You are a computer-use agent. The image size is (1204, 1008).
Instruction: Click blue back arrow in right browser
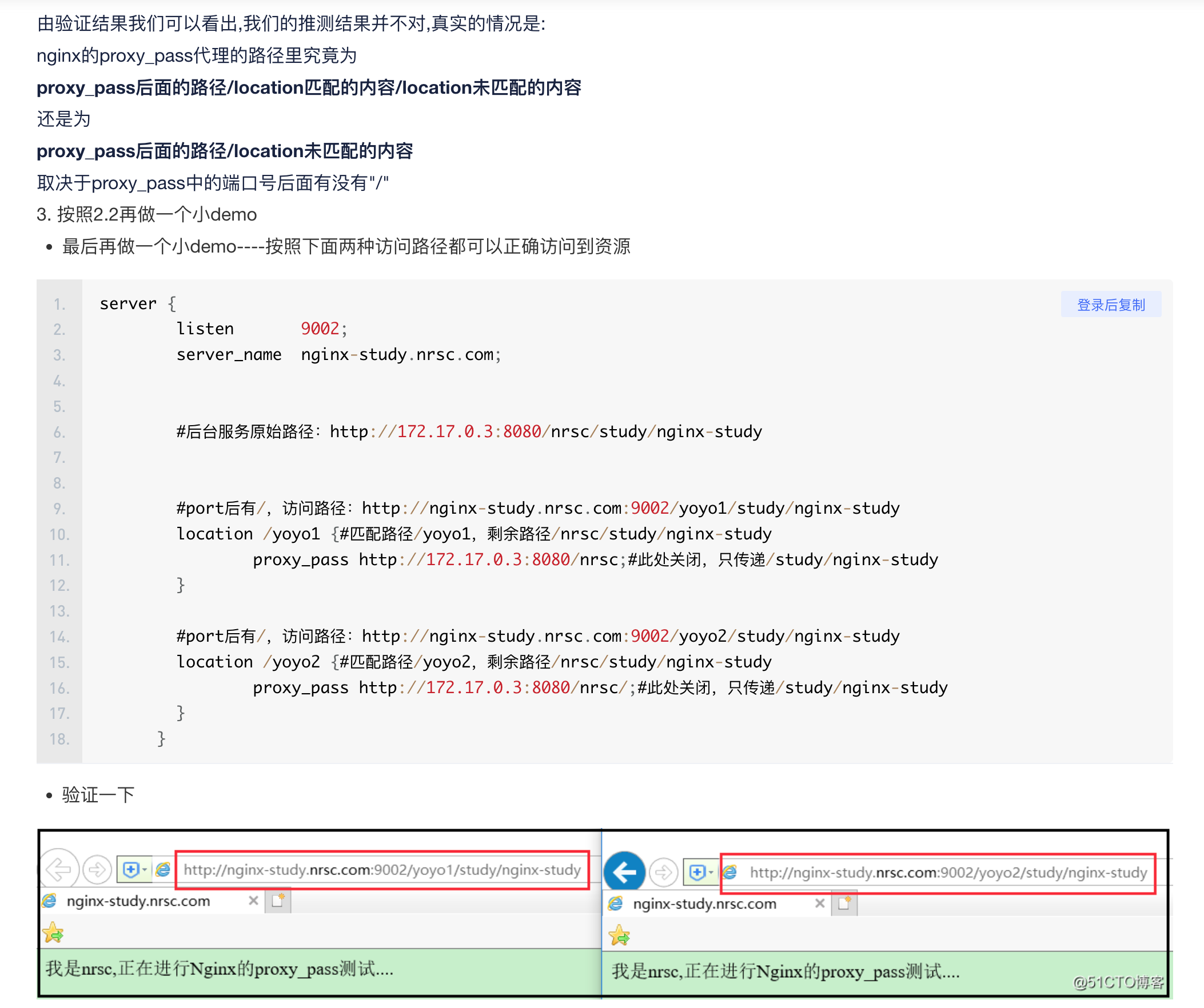(624, 872)
